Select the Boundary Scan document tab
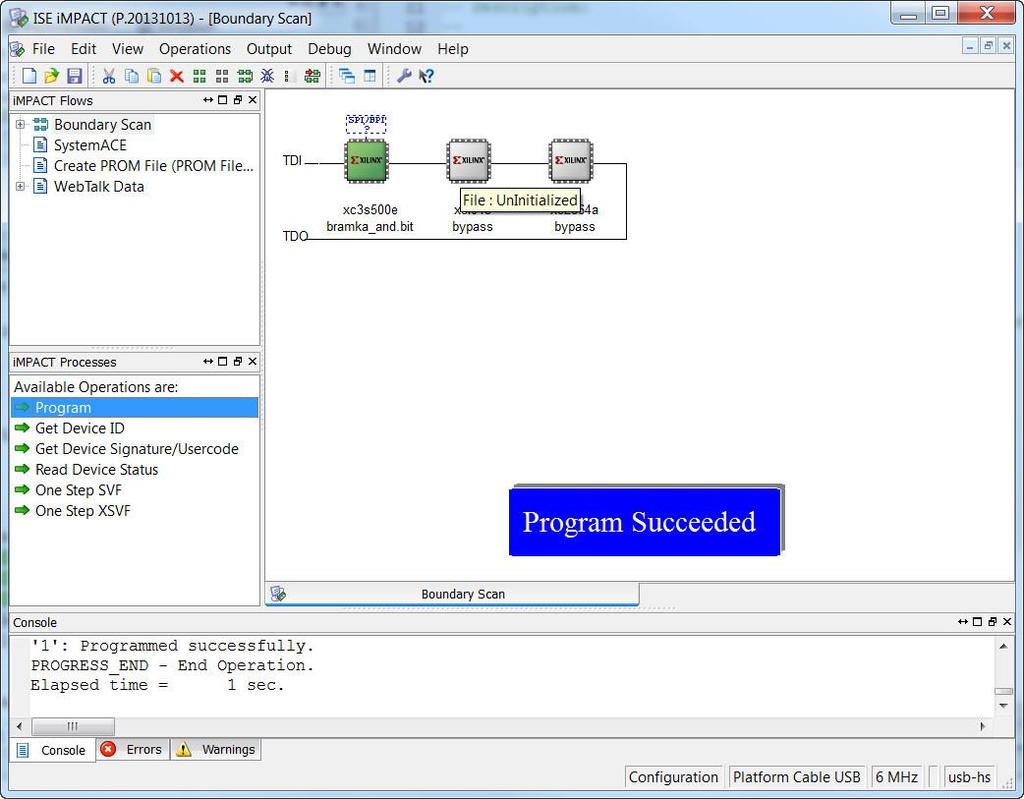The height and width of the screenshot is (799, 1024). point(452,594)
